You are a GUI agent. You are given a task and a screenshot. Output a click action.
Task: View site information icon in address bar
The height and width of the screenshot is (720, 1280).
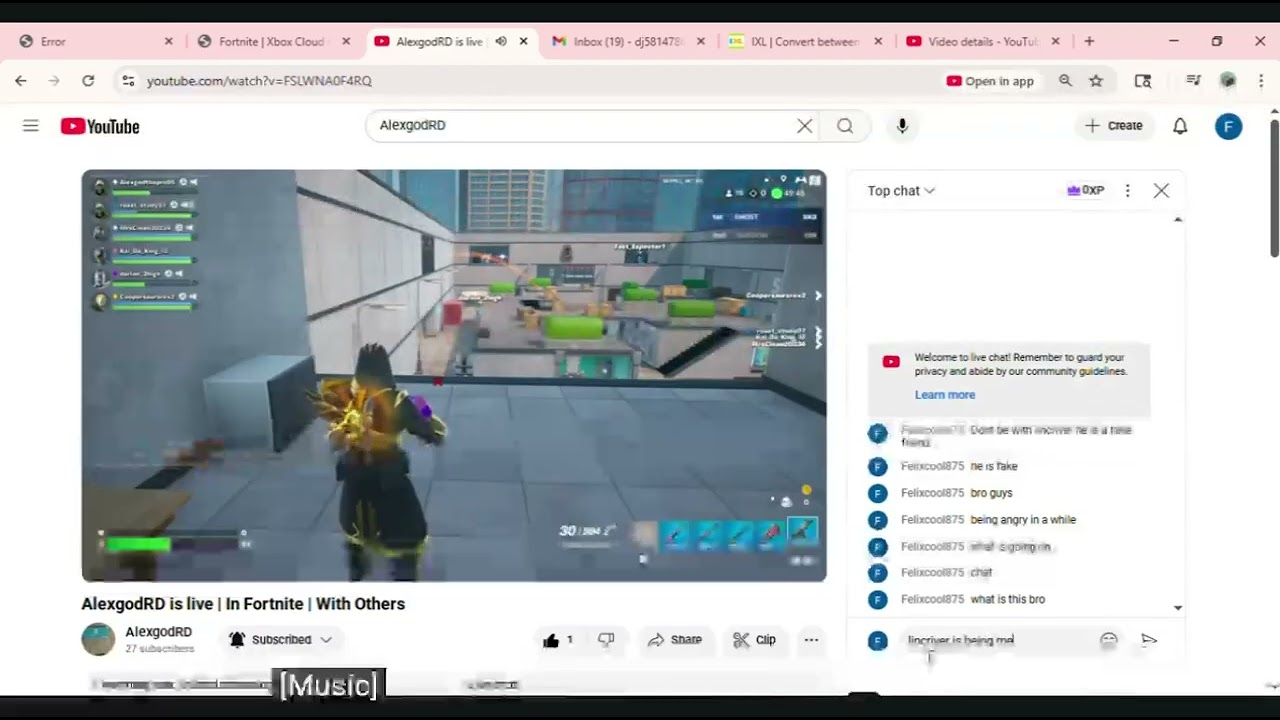click(x=127, y=81)
